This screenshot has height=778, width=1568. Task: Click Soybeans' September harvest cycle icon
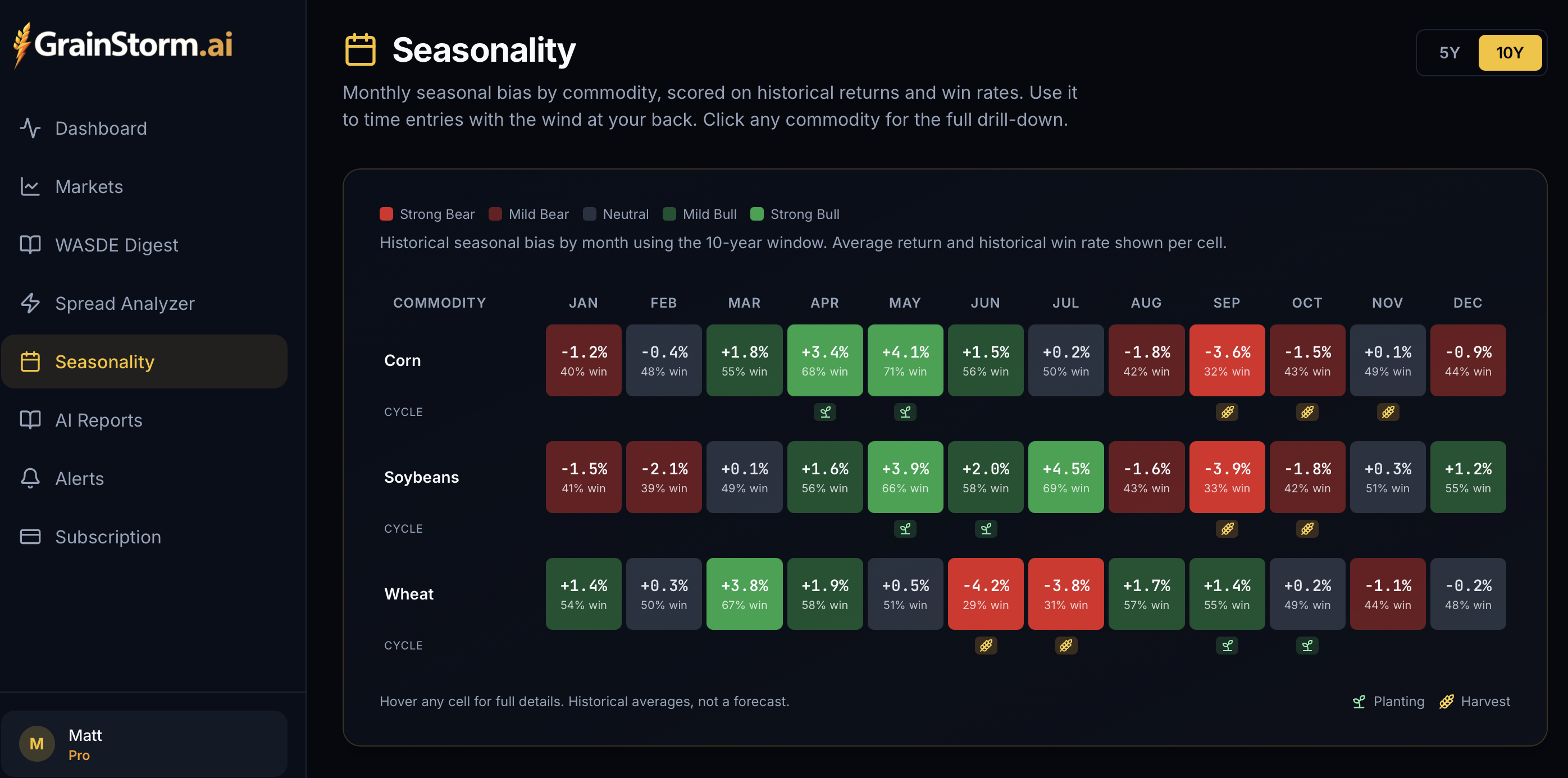coord(1227,529)
